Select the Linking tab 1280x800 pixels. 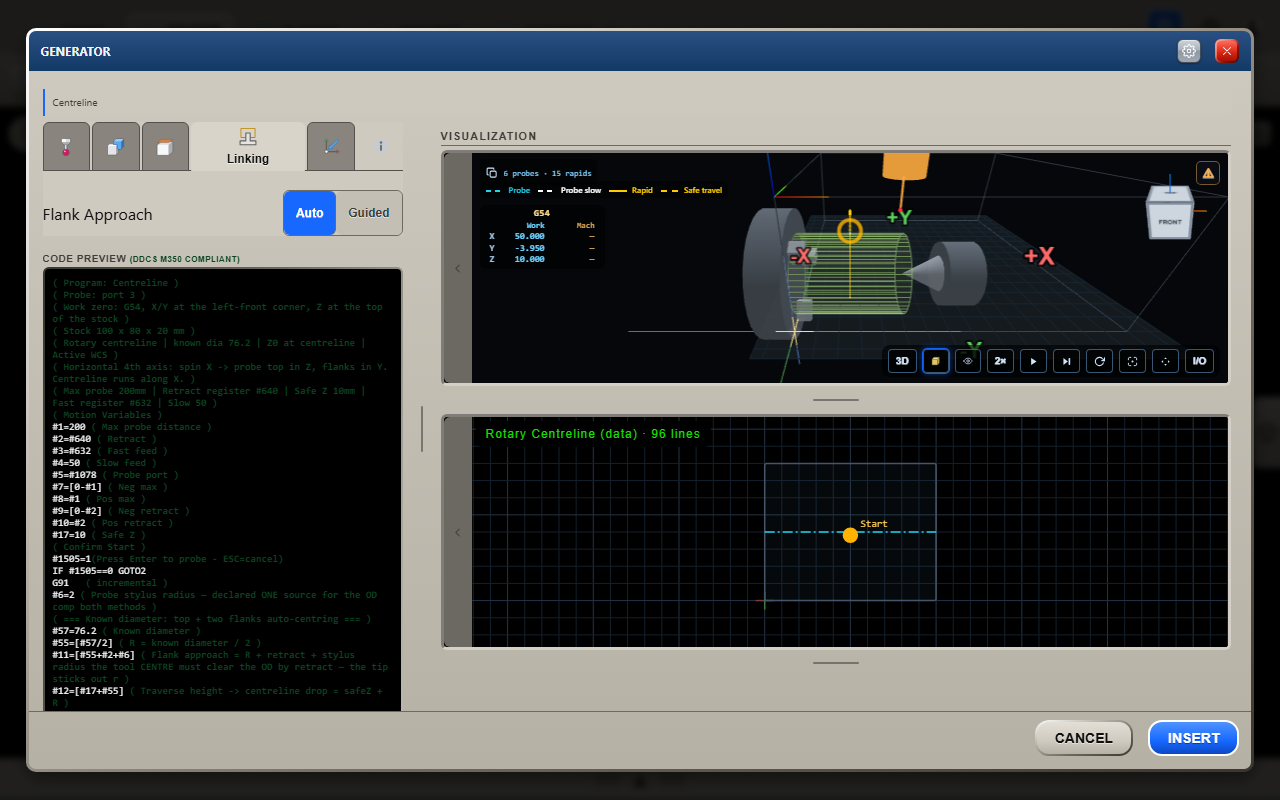click(x=248, y=146)
